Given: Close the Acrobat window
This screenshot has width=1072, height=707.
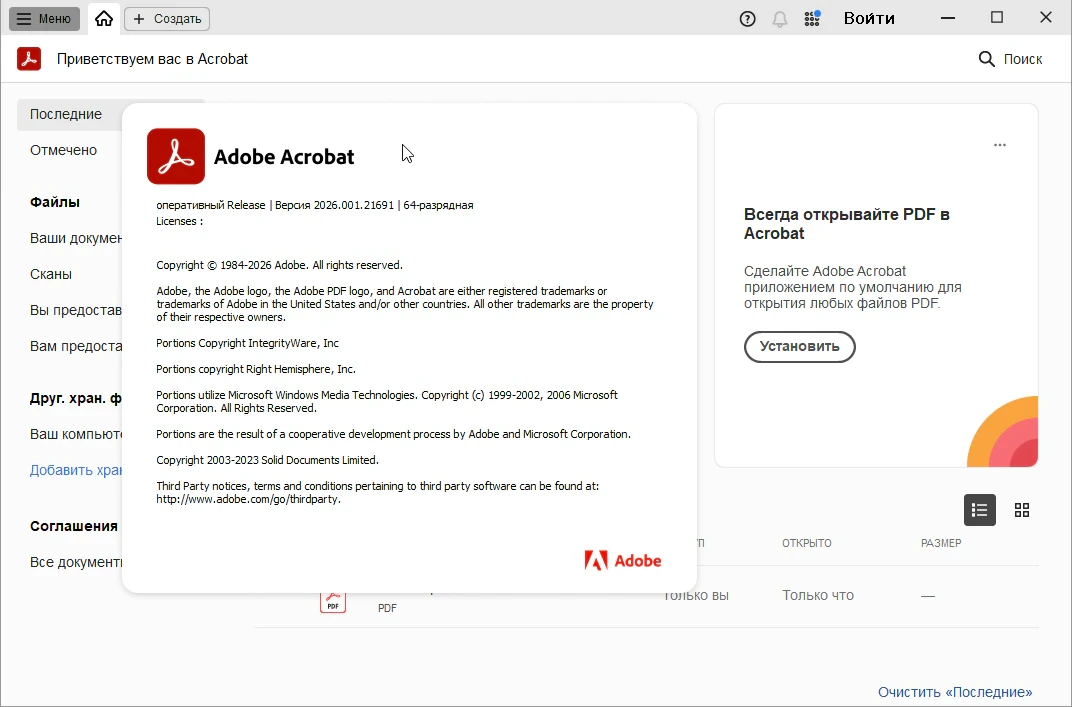Looking at the screenshot, I should (x=1046, y=18).
